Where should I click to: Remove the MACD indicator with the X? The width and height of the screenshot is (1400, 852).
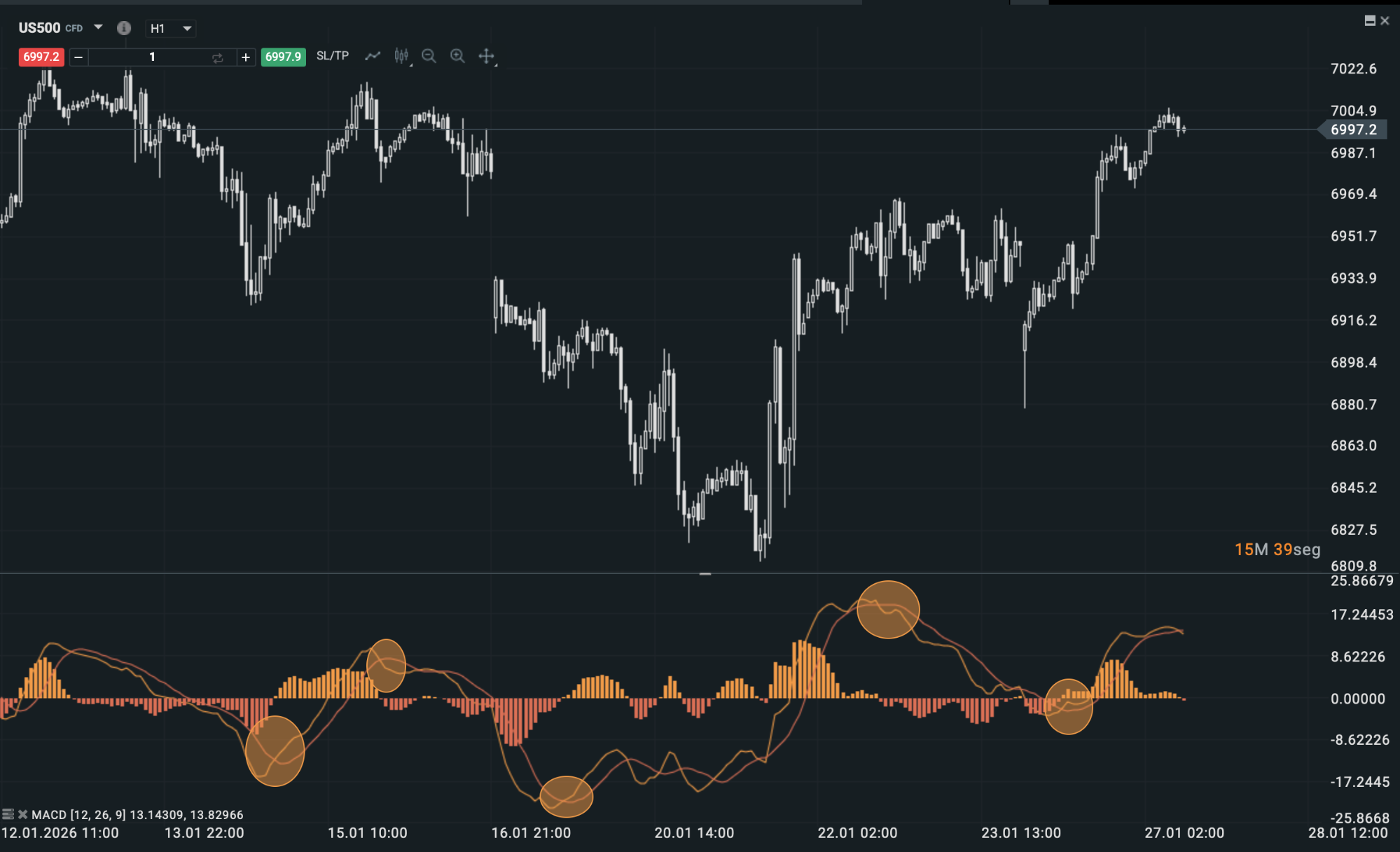point(22,814)
